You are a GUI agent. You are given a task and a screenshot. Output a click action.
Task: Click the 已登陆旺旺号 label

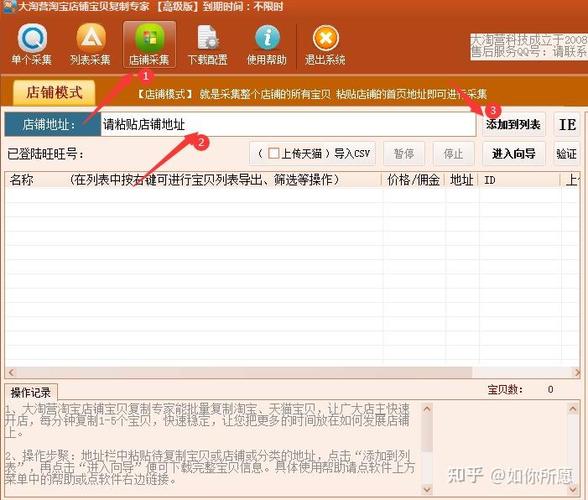tap(46, 154)
